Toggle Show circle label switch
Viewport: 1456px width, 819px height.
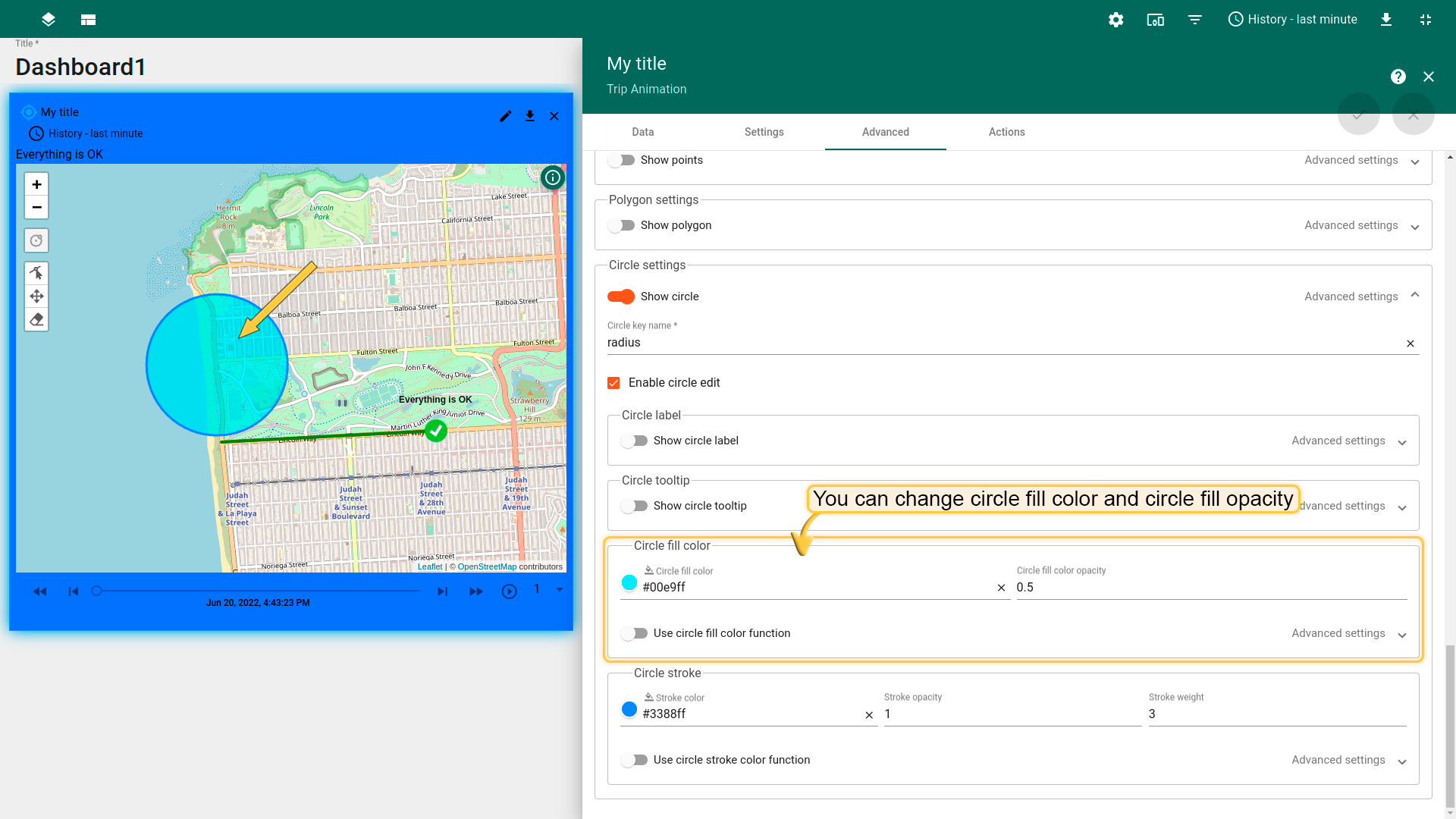(x=634, y=441)
